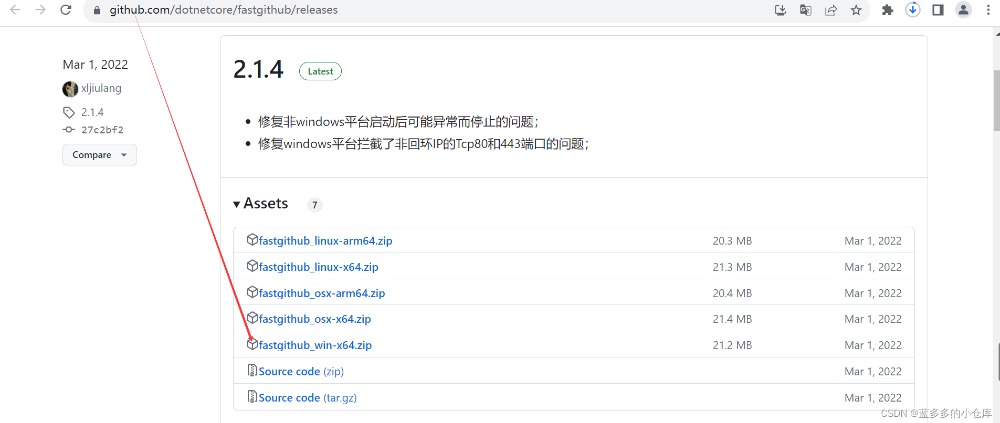Toggle the browser side panel icon
Image resolution: width=1000 pixels, height=423 pixels.
pos(938,10)
